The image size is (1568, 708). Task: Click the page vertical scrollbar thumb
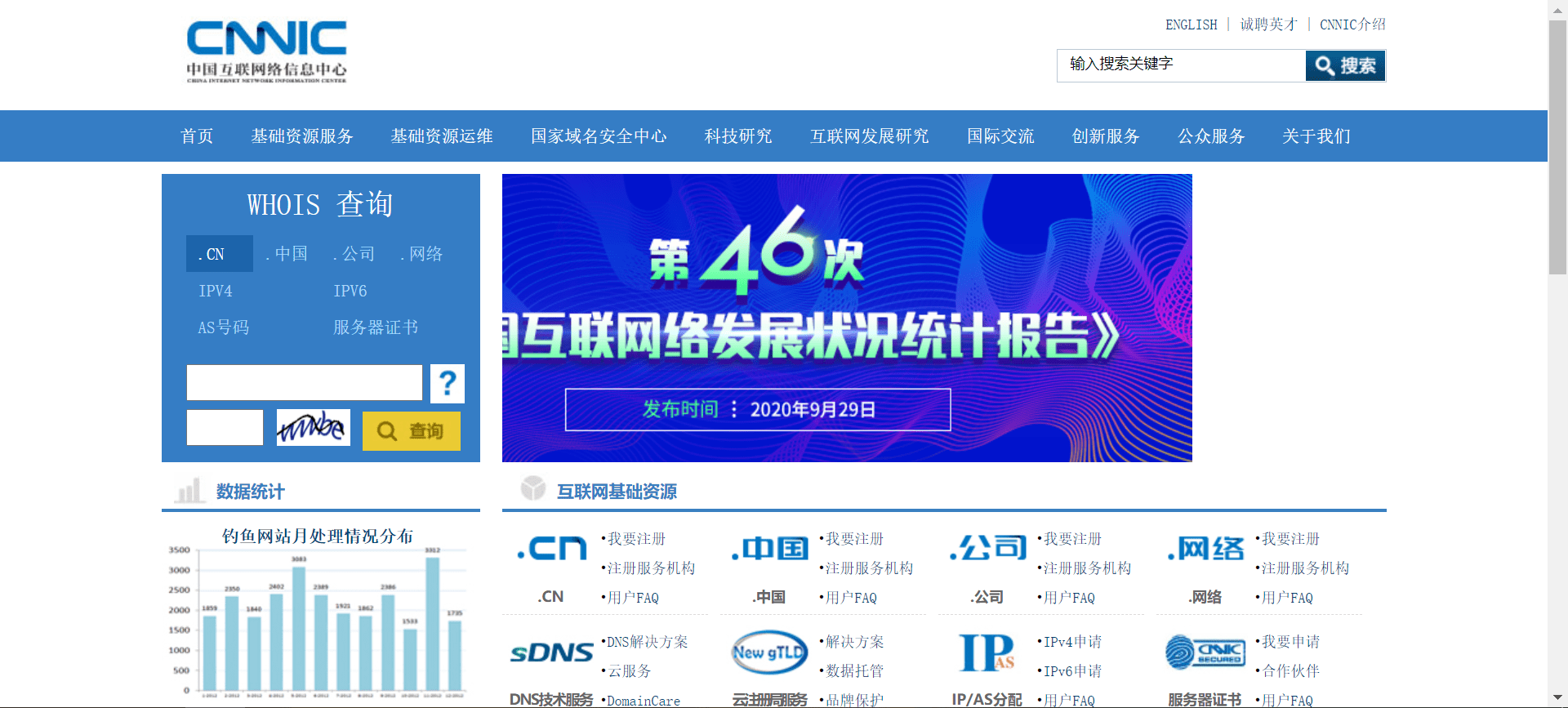tap(1557, 147)
